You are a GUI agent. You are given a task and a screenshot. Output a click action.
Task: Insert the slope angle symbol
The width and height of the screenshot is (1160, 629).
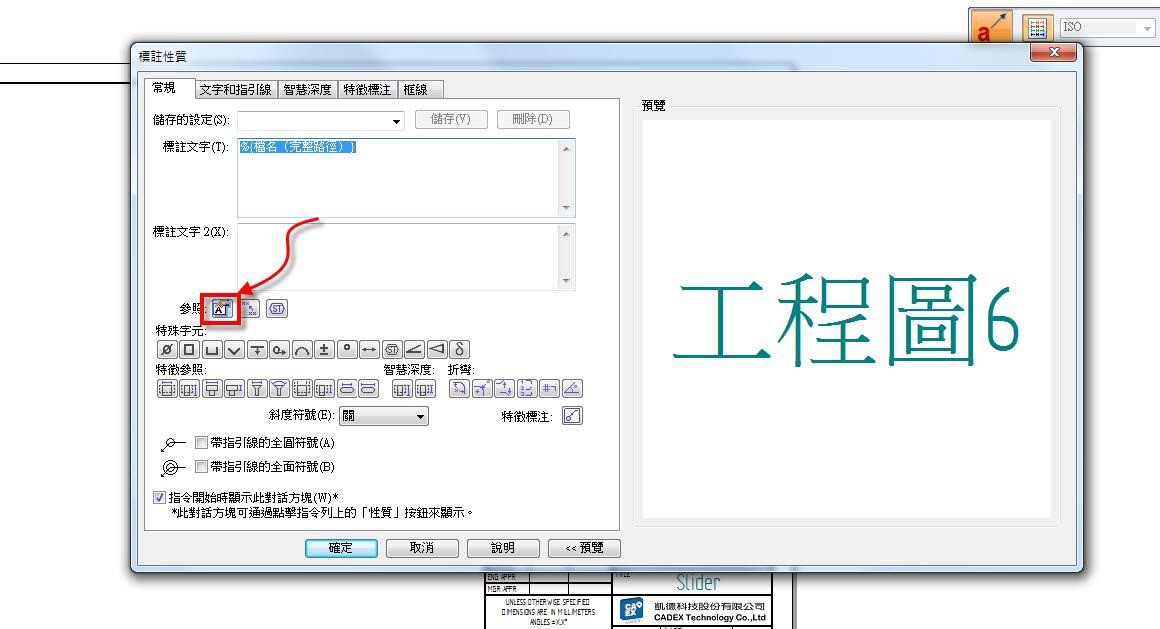tap(414, 349)
